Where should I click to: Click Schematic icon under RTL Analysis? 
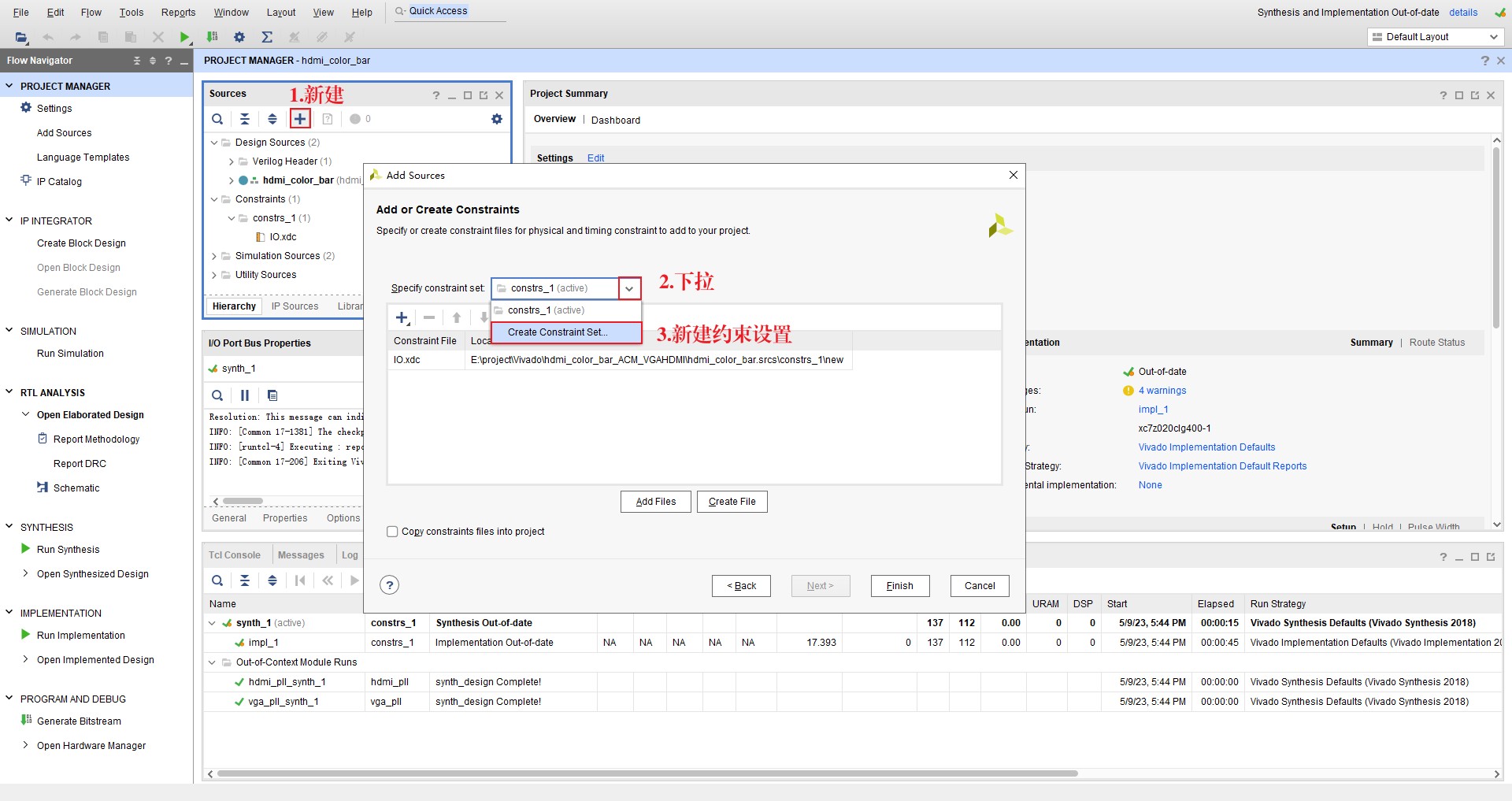coord(43,488)
